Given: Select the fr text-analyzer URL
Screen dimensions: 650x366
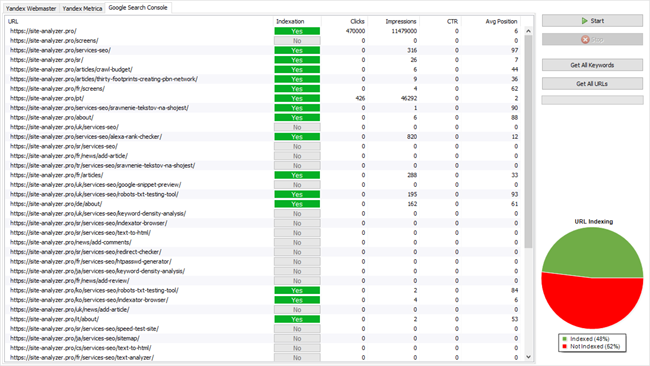Looking at the screenshot, I should click(82, 357).
